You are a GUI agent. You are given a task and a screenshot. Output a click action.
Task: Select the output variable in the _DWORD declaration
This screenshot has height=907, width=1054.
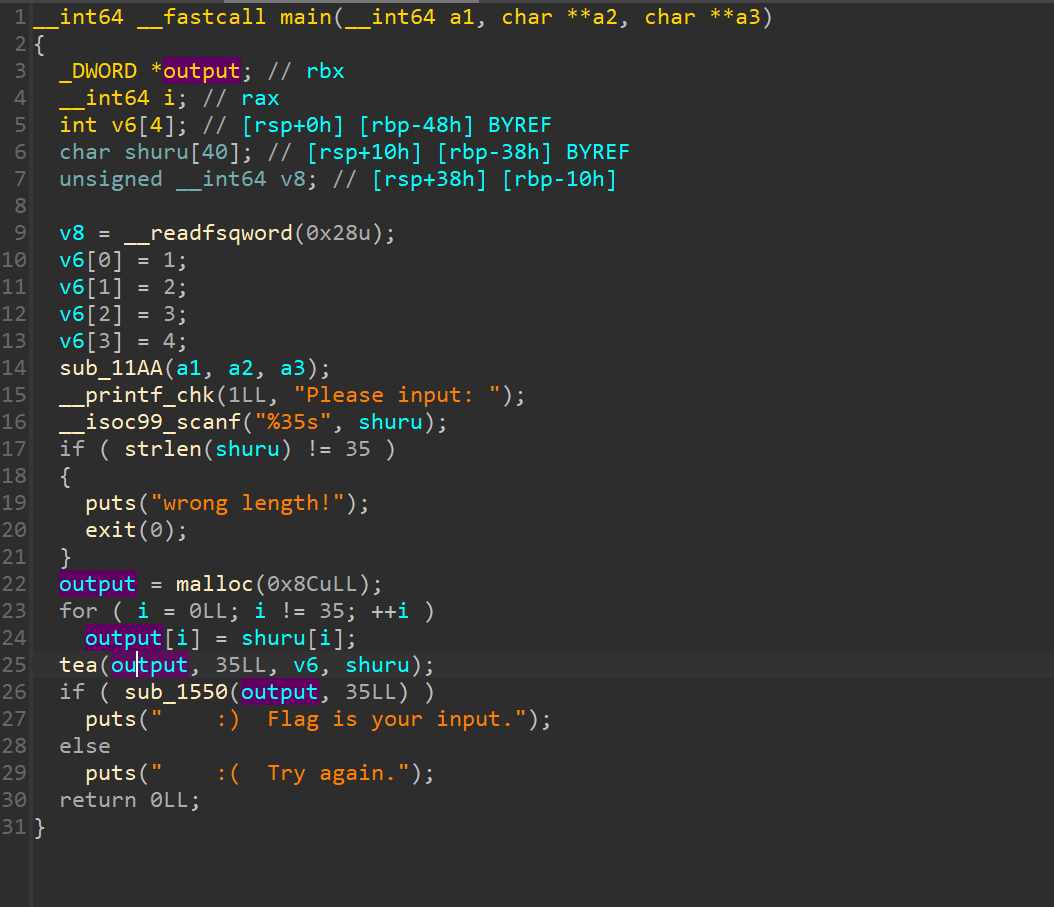(x=201, y=71)
